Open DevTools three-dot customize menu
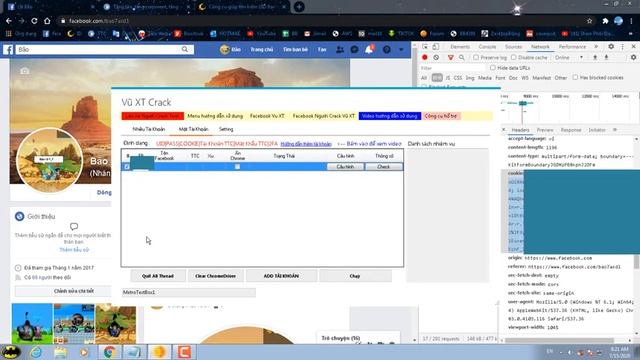This screenshot has width=640, height=360. (622, 47)
